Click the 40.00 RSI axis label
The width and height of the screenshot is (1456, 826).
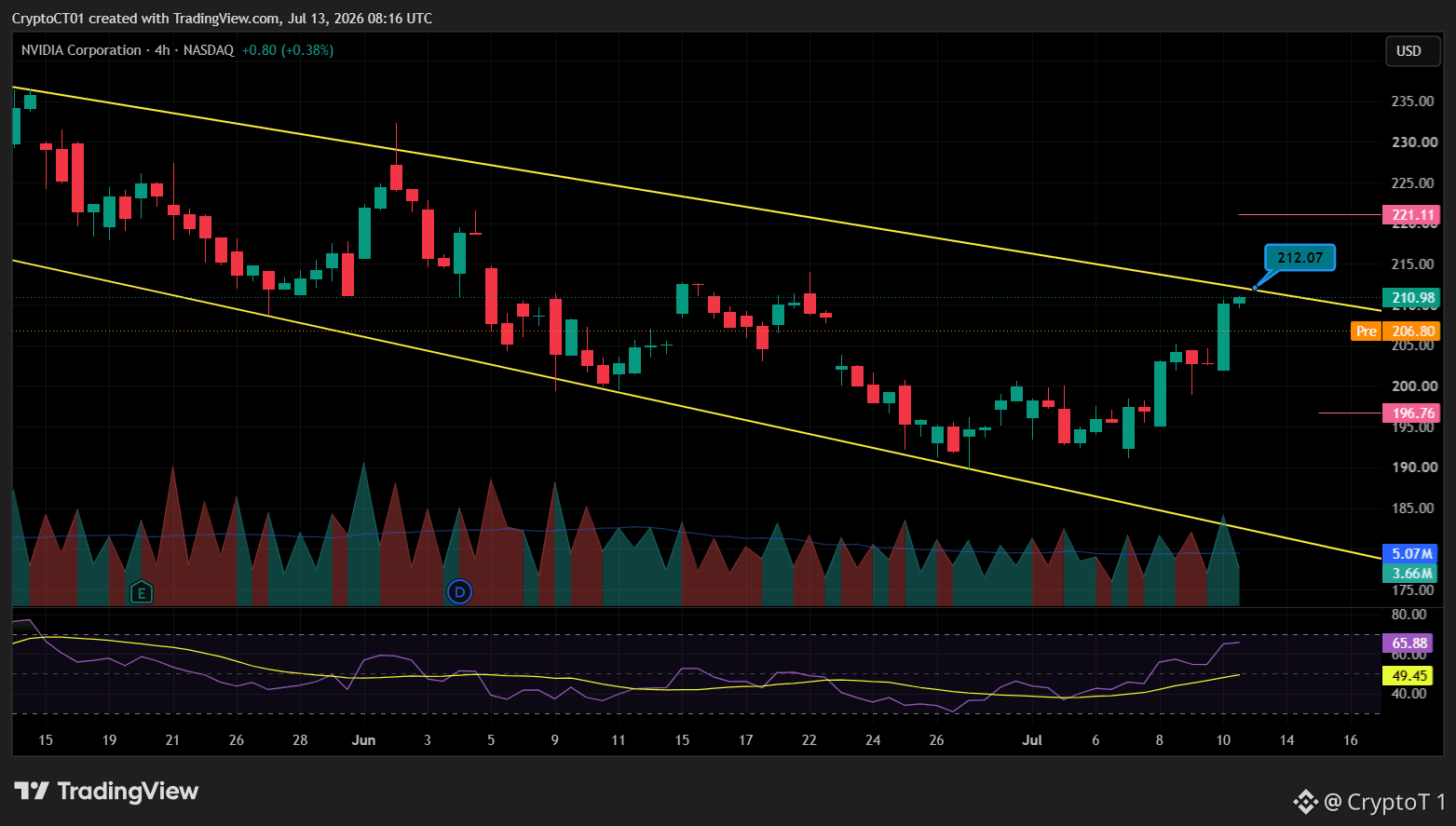point(1408,694)
